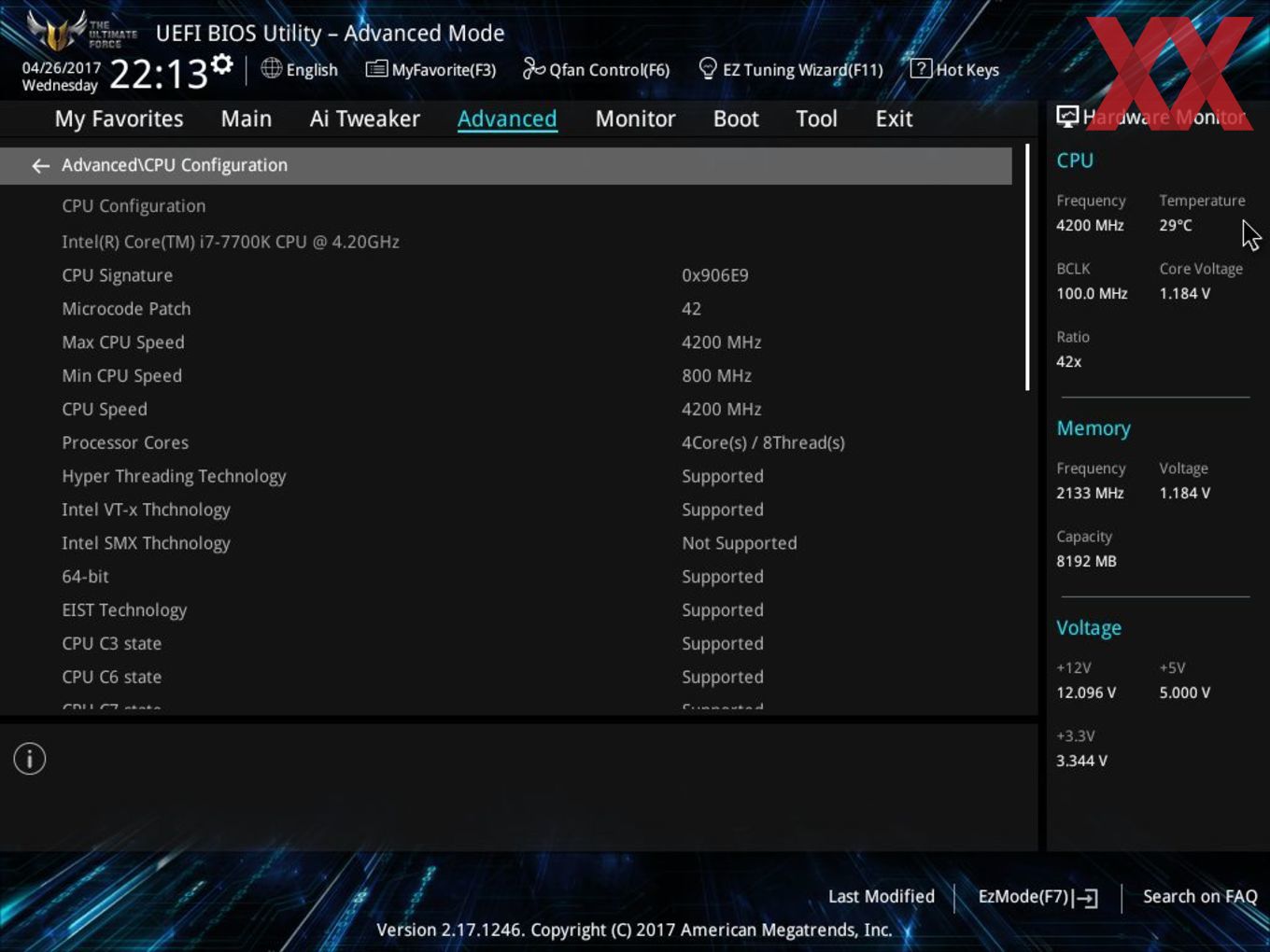This screenshot has height=952, width=1270.
Task: Click the 100.0 MHz BCLK reading
Action: (1092, 293)
